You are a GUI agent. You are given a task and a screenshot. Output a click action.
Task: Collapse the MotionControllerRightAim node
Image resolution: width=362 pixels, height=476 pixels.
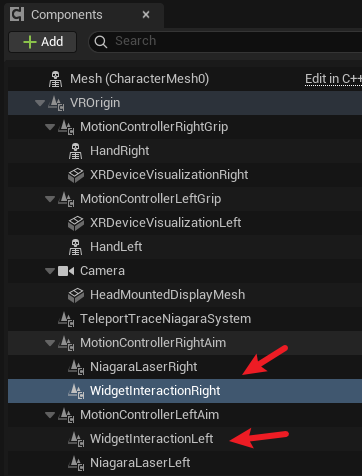50,343
